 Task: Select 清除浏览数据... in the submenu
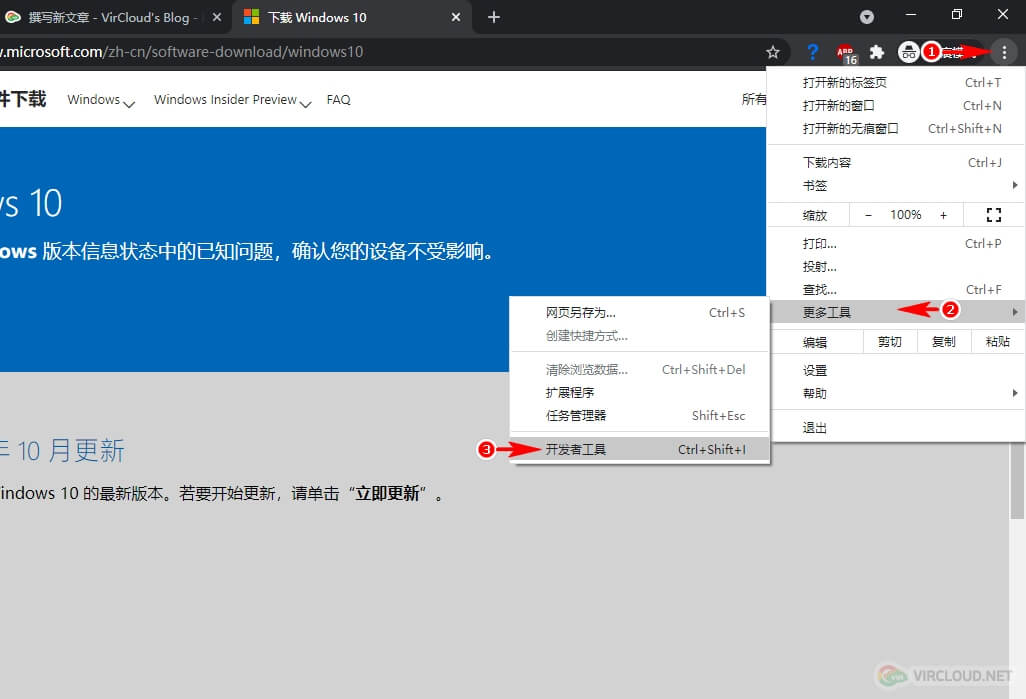(639, 370)
